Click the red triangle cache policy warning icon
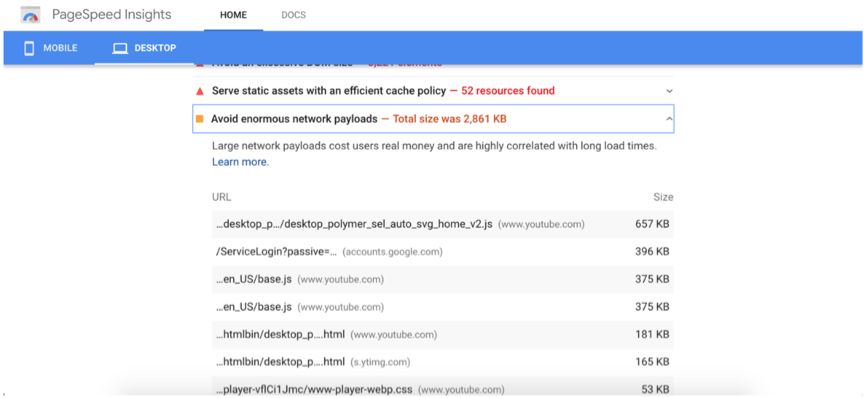Viewport: 864px width, 398px height. point(200,91)
